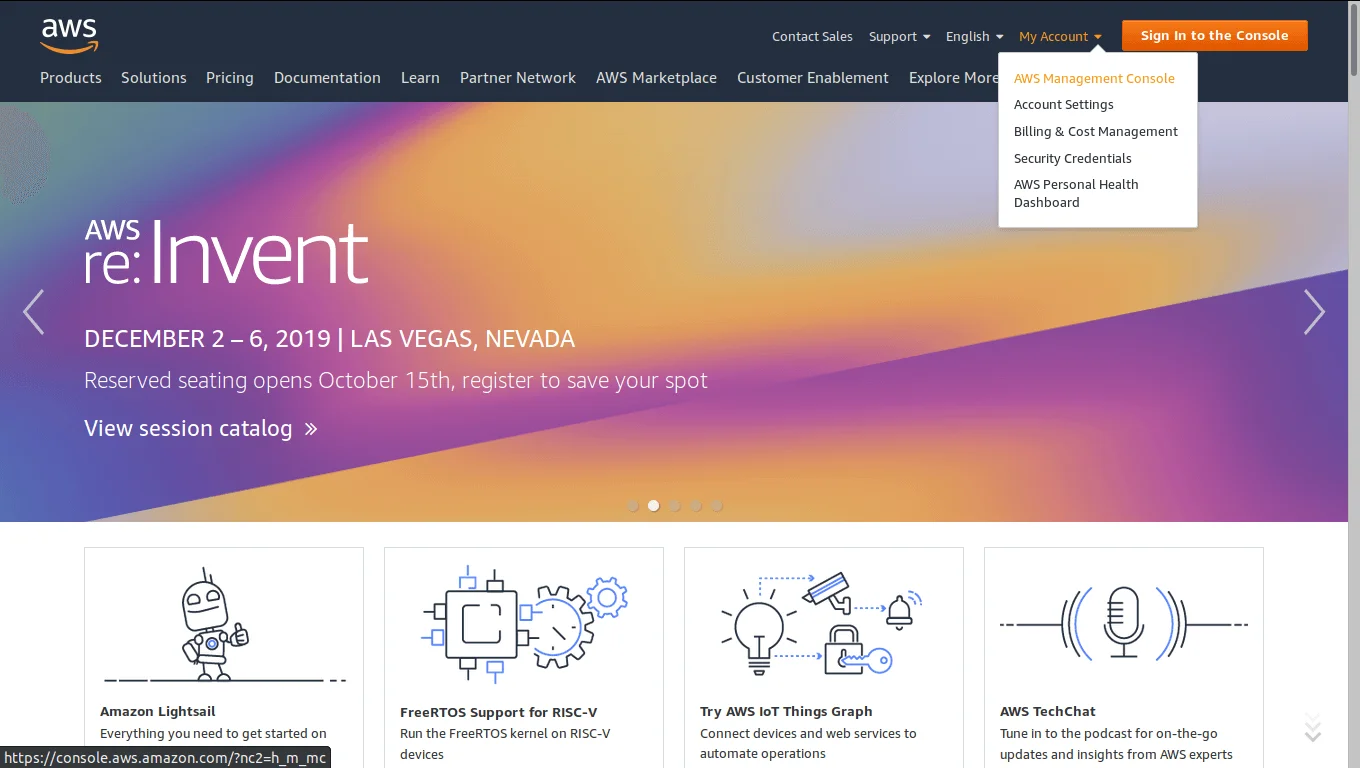Click the scroll-down double chevron icon
This screenshot has width=1360, height=768.
(x=1313, y=729)
